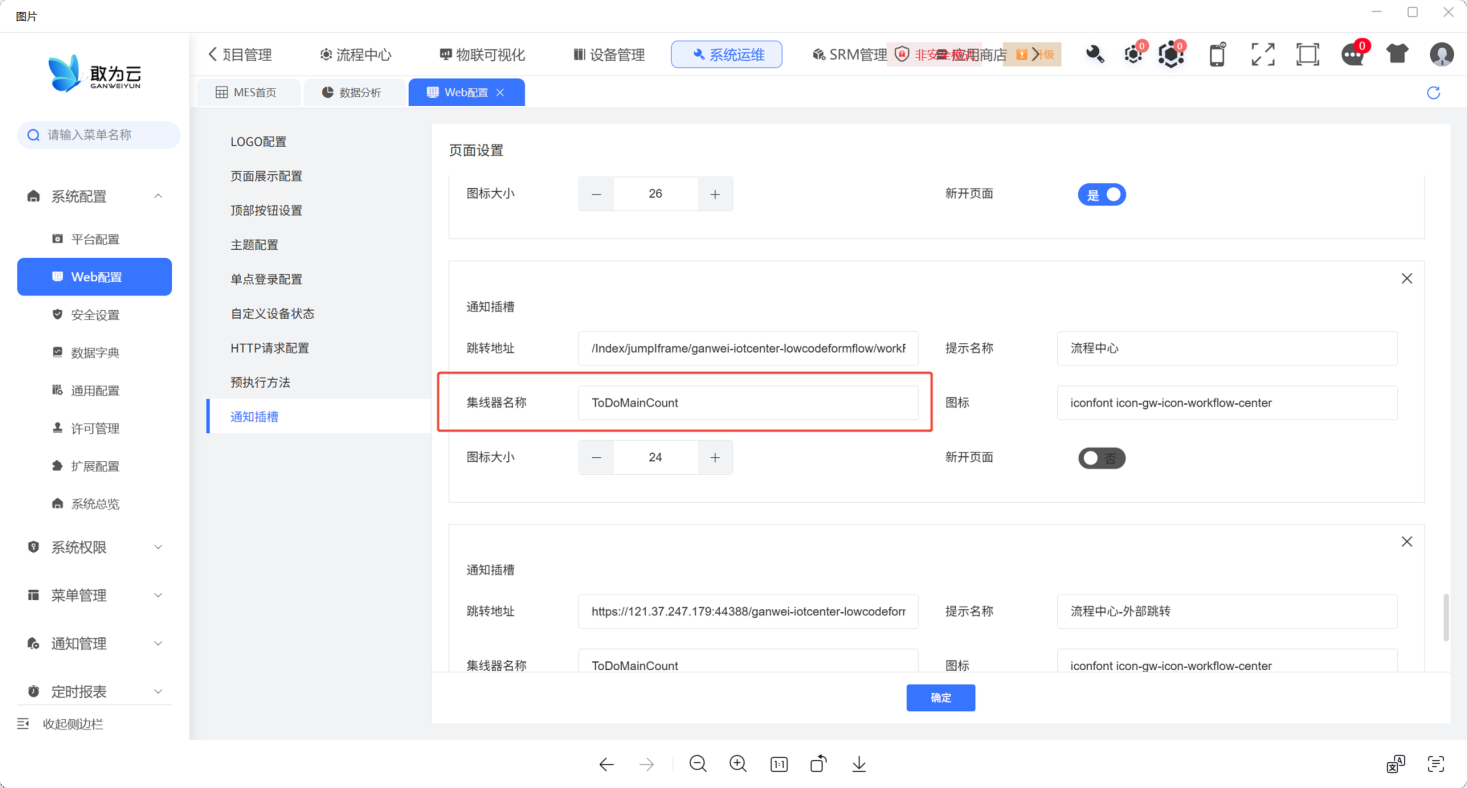Image resolution: width=1467 pixels, height=788 pixels.
Task: Open the hexagon badge icon beside the wrench
Action: click(1134, 54)
